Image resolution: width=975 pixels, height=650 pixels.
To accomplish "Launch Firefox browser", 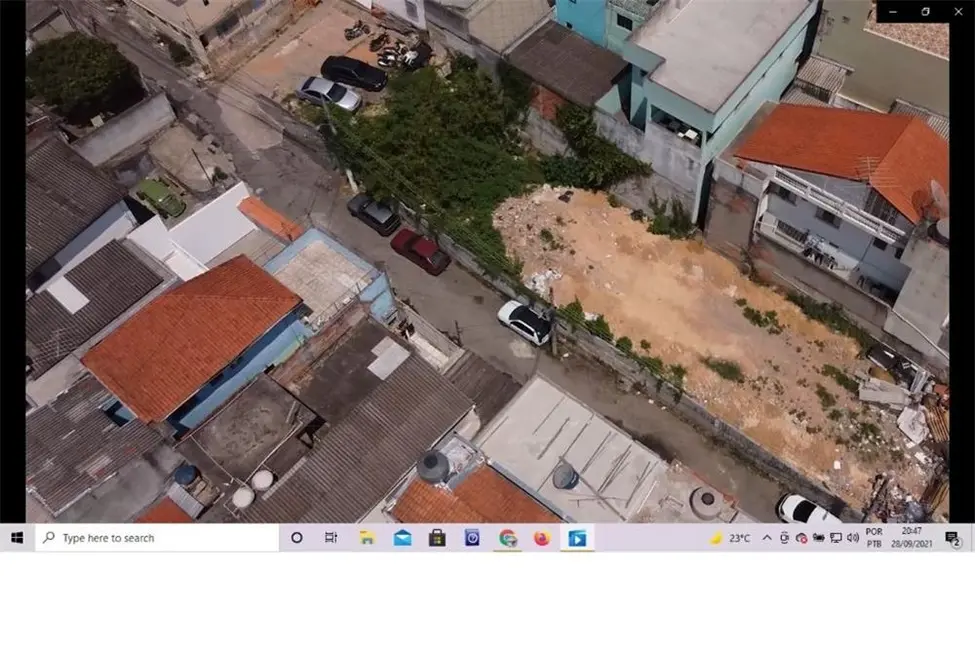I will coord(540,537).
